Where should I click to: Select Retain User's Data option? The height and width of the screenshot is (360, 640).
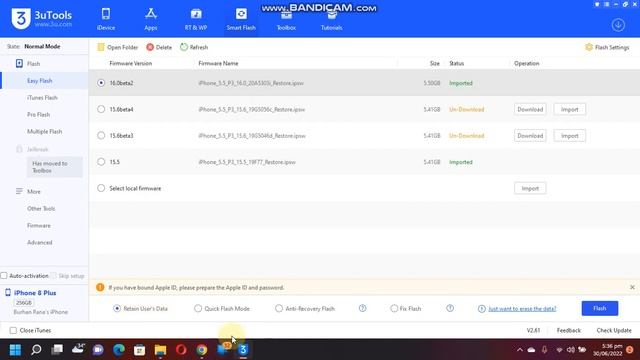[117, 309]
